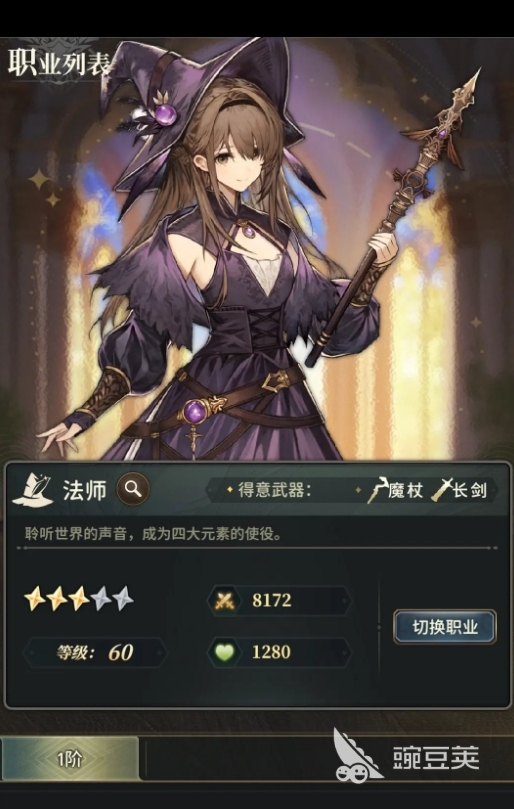Screen dimensions: 514x809
Task: Tap the 职业列表 header title
Action: [59, 63]
